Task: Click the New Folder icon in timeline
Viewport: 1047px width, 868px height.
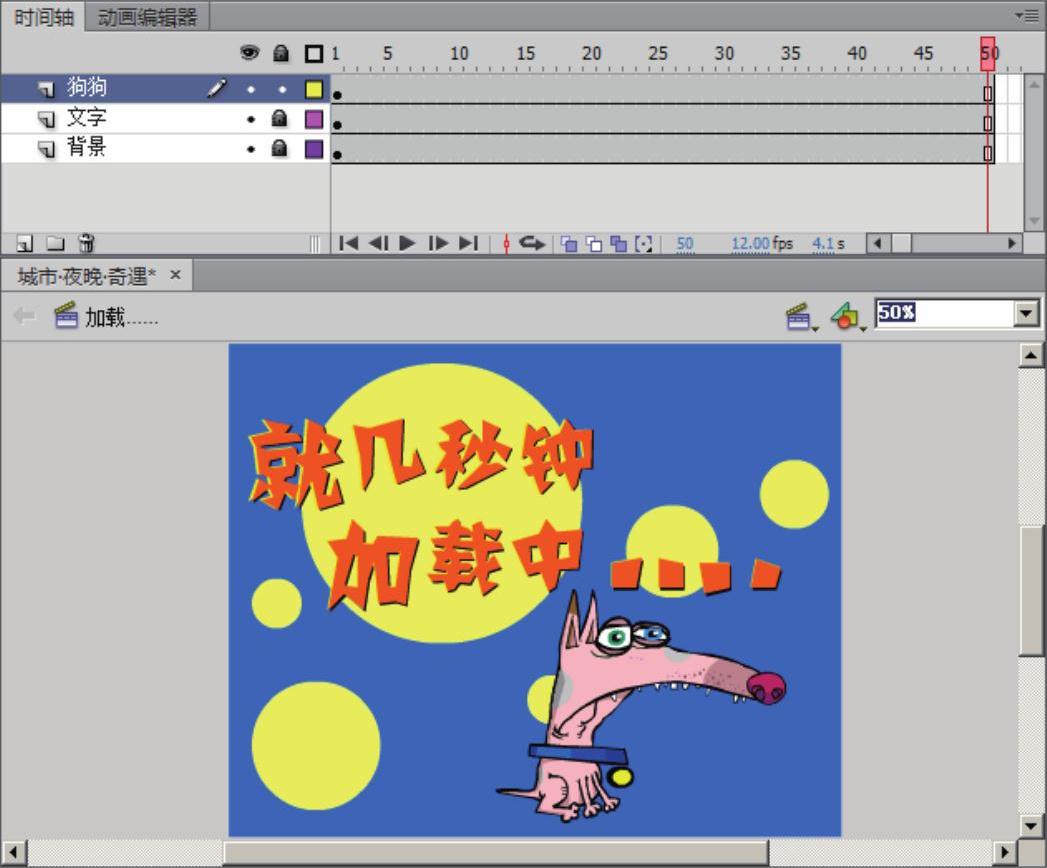Action: (55, 243)
